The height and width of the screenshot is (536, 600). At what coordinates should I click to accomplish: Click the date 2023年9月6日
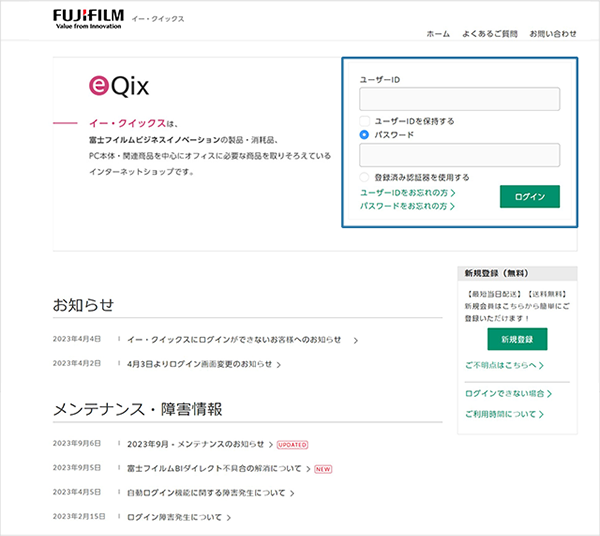point(77,443)
